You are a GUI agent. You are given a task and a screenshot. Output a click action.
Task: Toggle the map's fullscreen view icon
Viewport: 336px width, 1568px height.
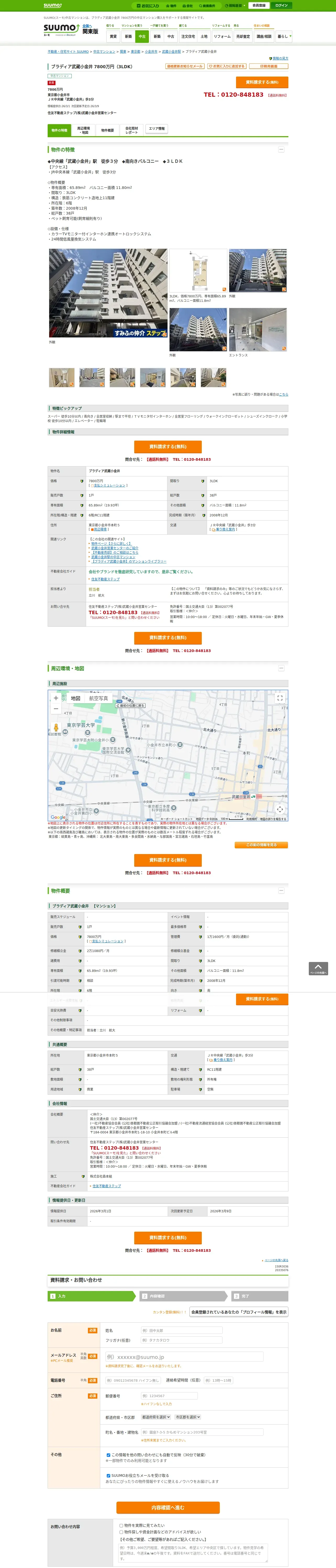(280, 698)
